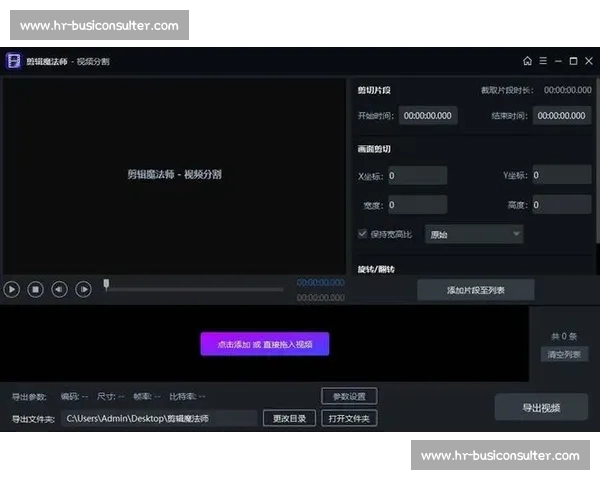Stop video playback
This screenshot has width=600, height=480.
[x=36, y=289]
